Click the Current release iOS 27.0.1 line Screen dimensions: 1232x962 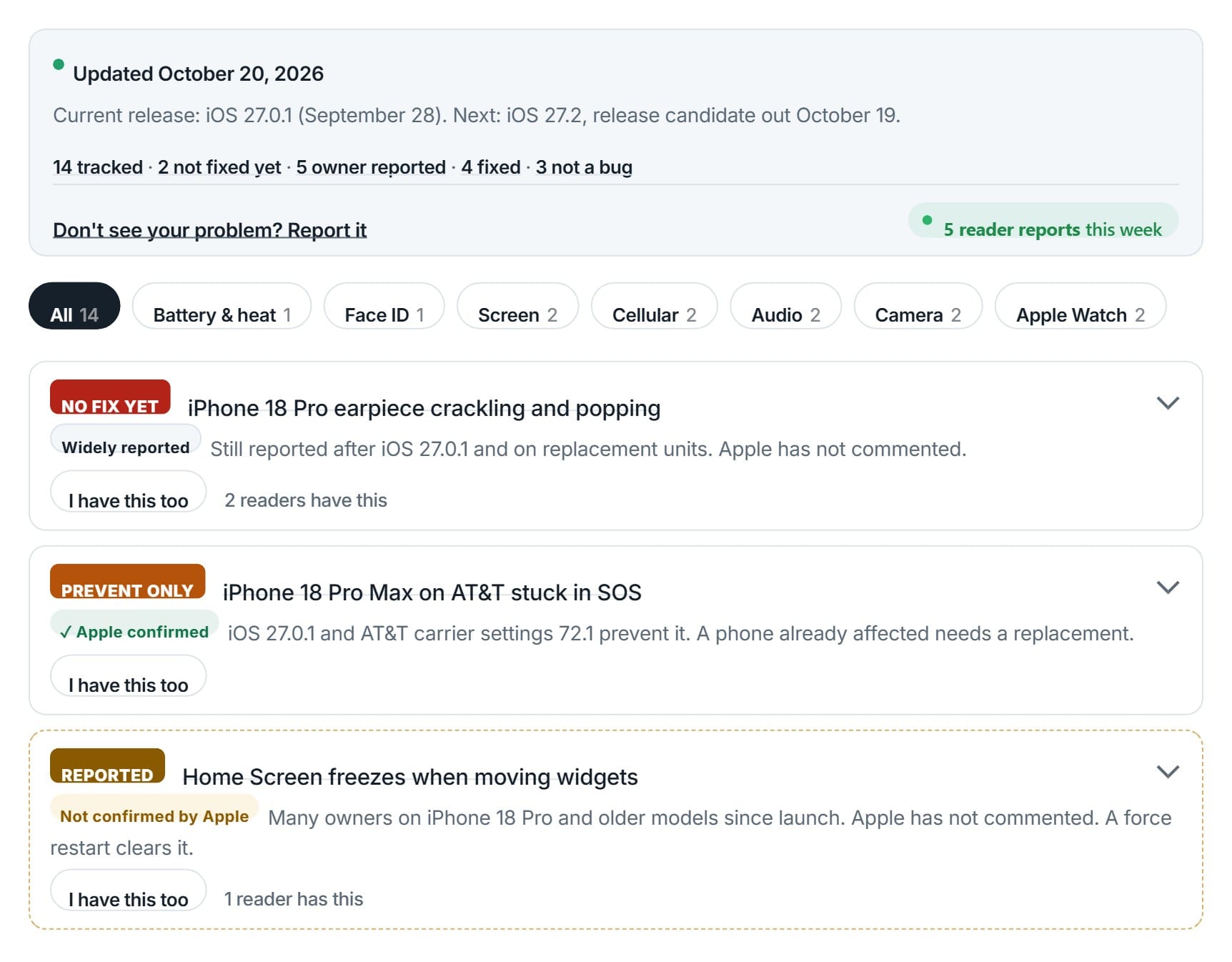(x=477, y=115)
